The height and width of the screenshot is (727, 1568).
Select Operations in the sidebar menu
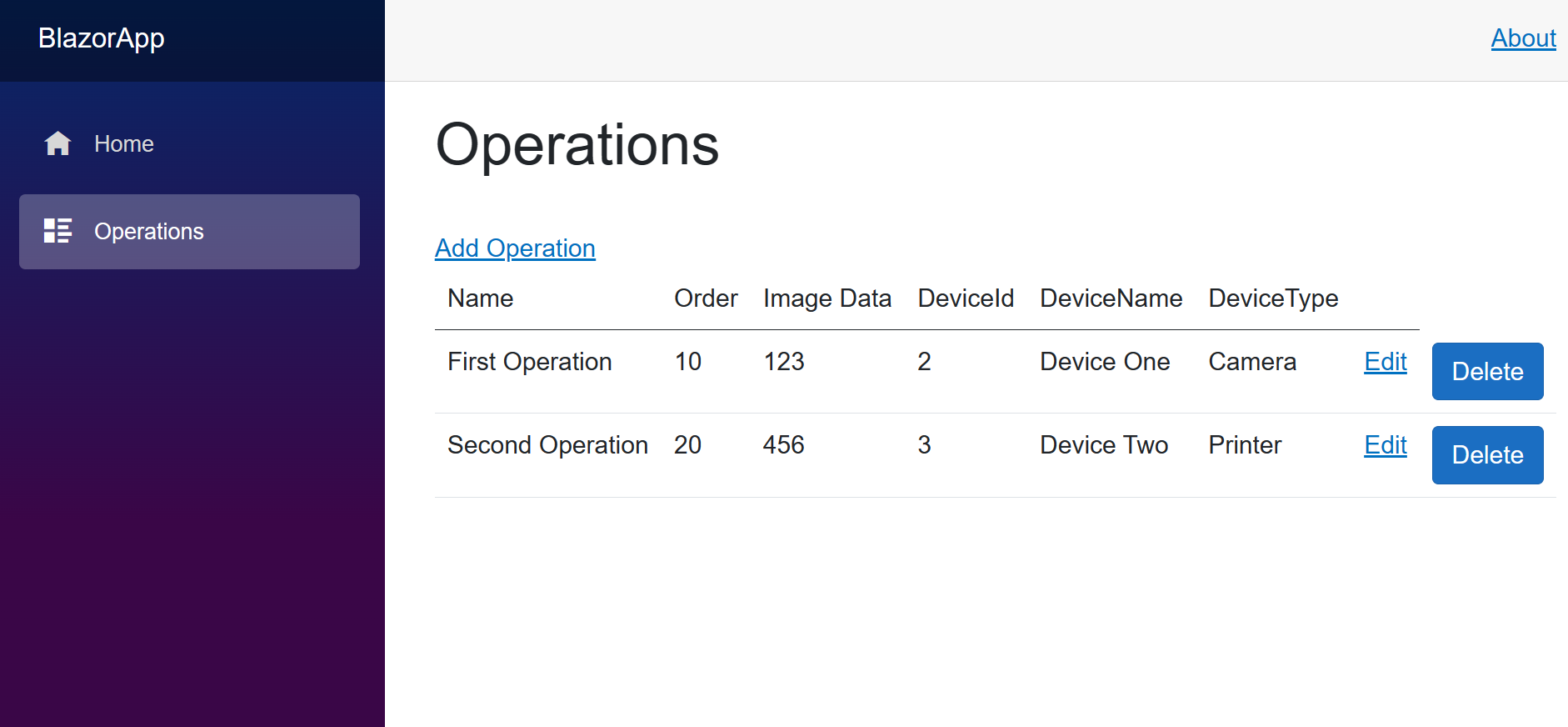tap(148, 232)
